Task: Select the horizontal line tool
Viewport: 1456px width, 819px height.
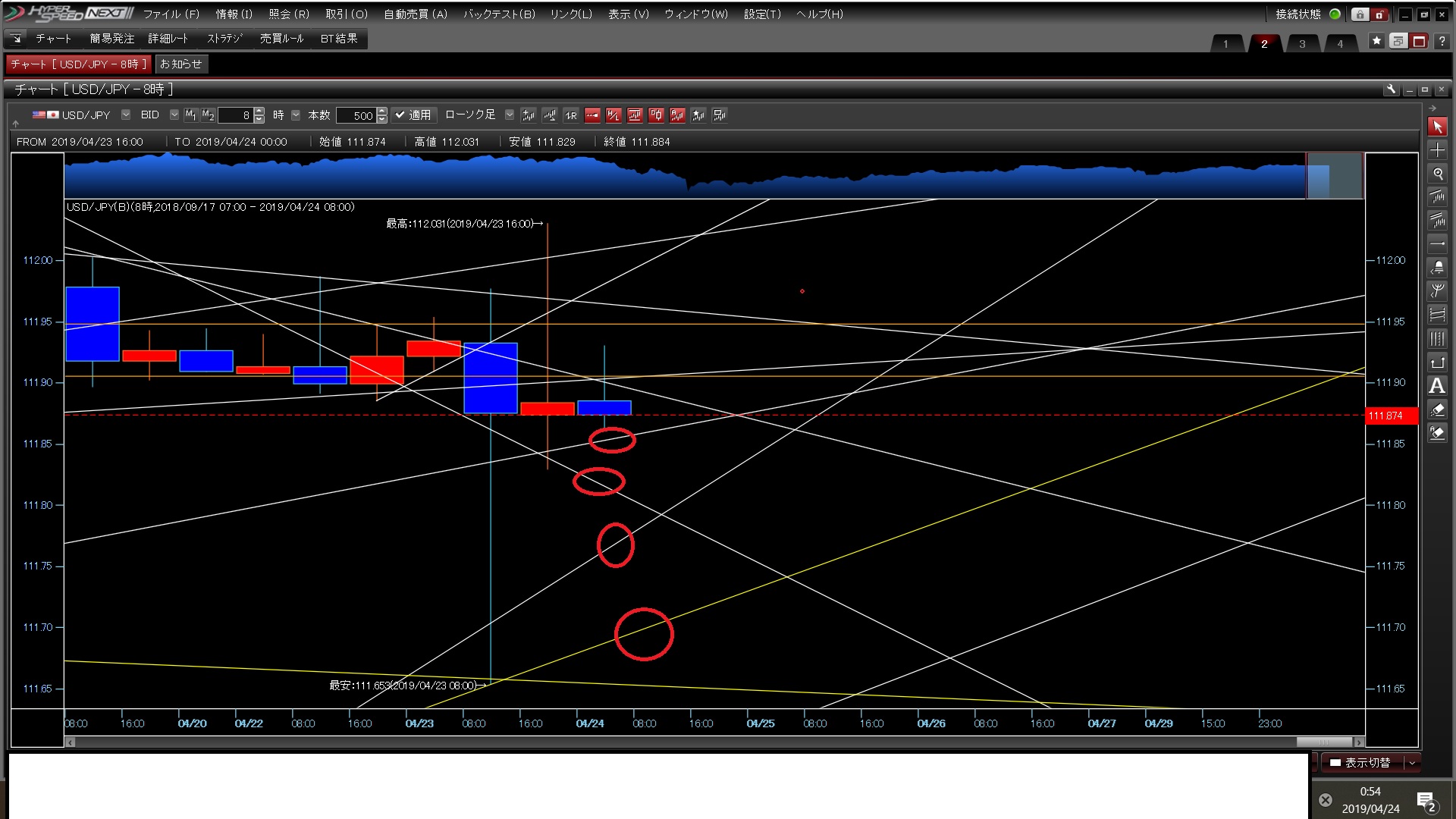Action: (1437, 244)
